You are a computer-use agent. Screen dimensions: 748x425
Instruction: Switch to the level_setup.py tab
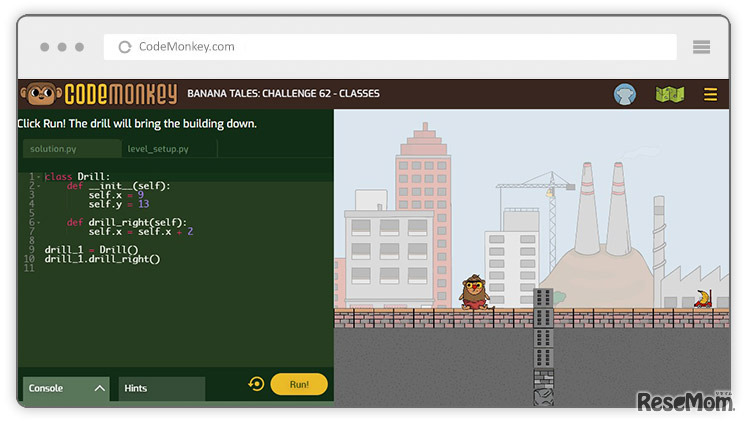tap(169, 149)
